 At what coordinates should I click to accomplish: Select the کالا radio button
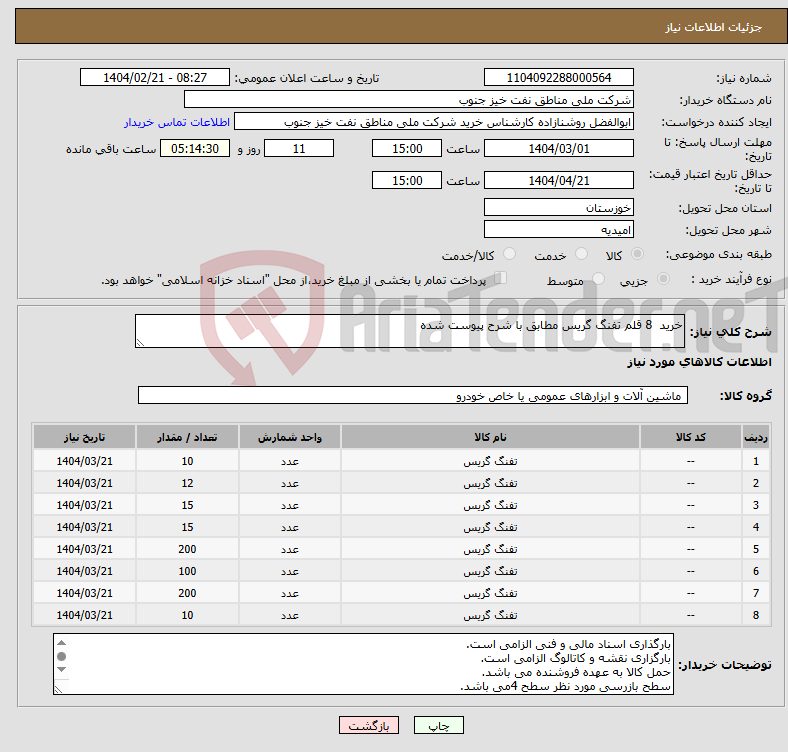(637, 254)
